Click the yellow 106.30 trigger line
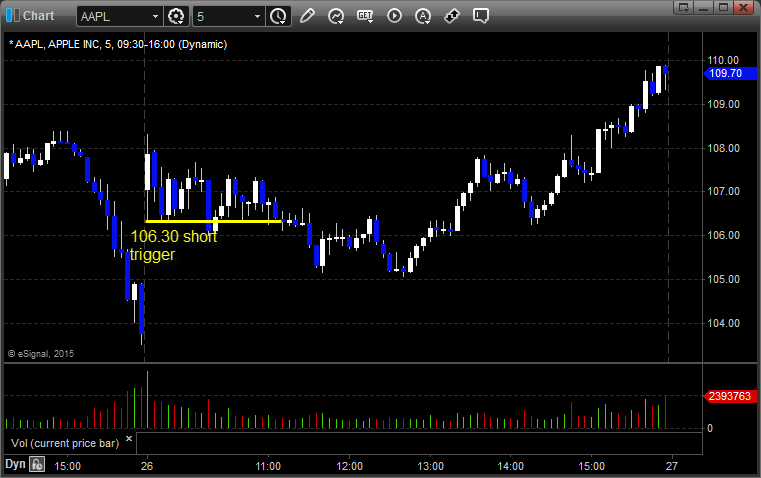This screenshot has height=478, width=761. point(214,222)
